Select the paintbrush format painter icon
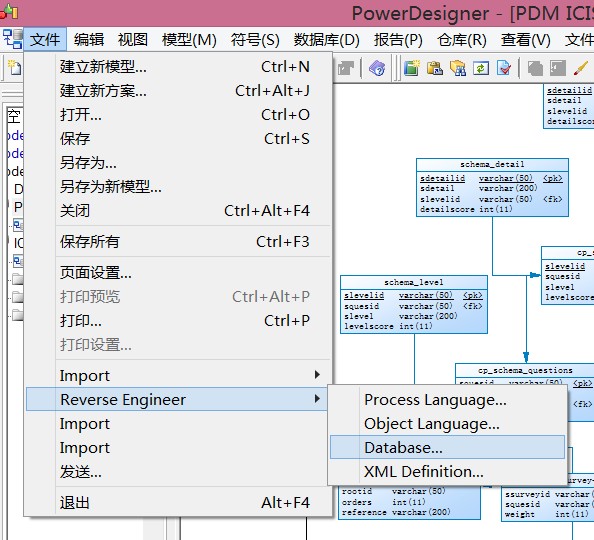Screen dimensions: 594x540 click(581, 68)
